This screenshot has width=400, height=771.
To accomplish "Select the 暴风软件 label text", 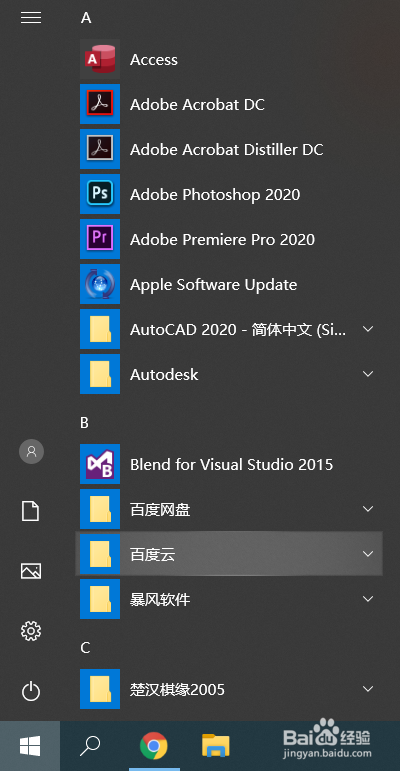I will [160, 600].
